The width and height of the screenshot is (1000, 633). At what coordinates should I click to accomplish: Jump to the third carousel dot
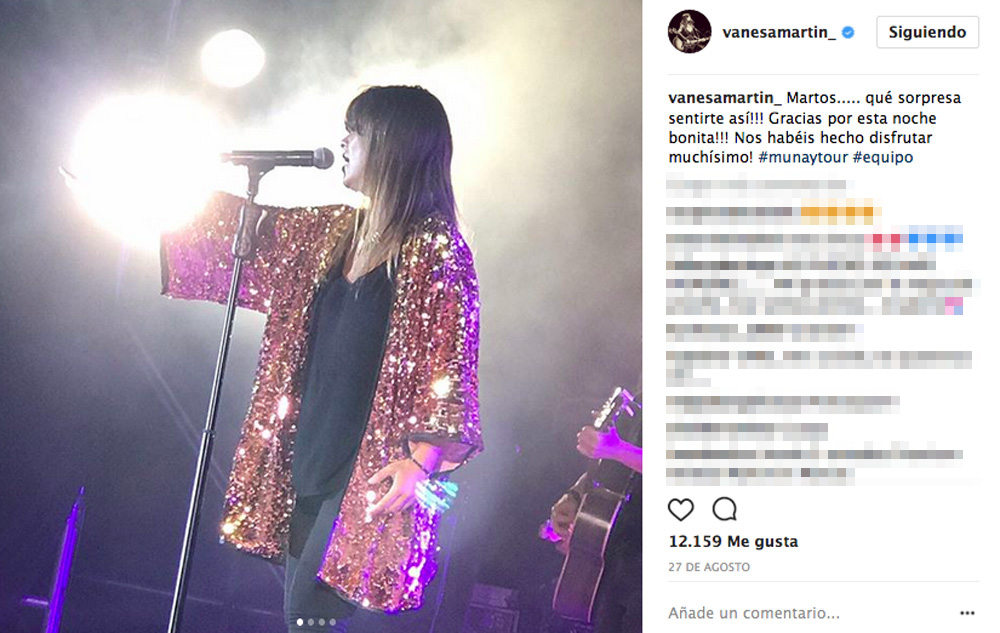(321, 622)
